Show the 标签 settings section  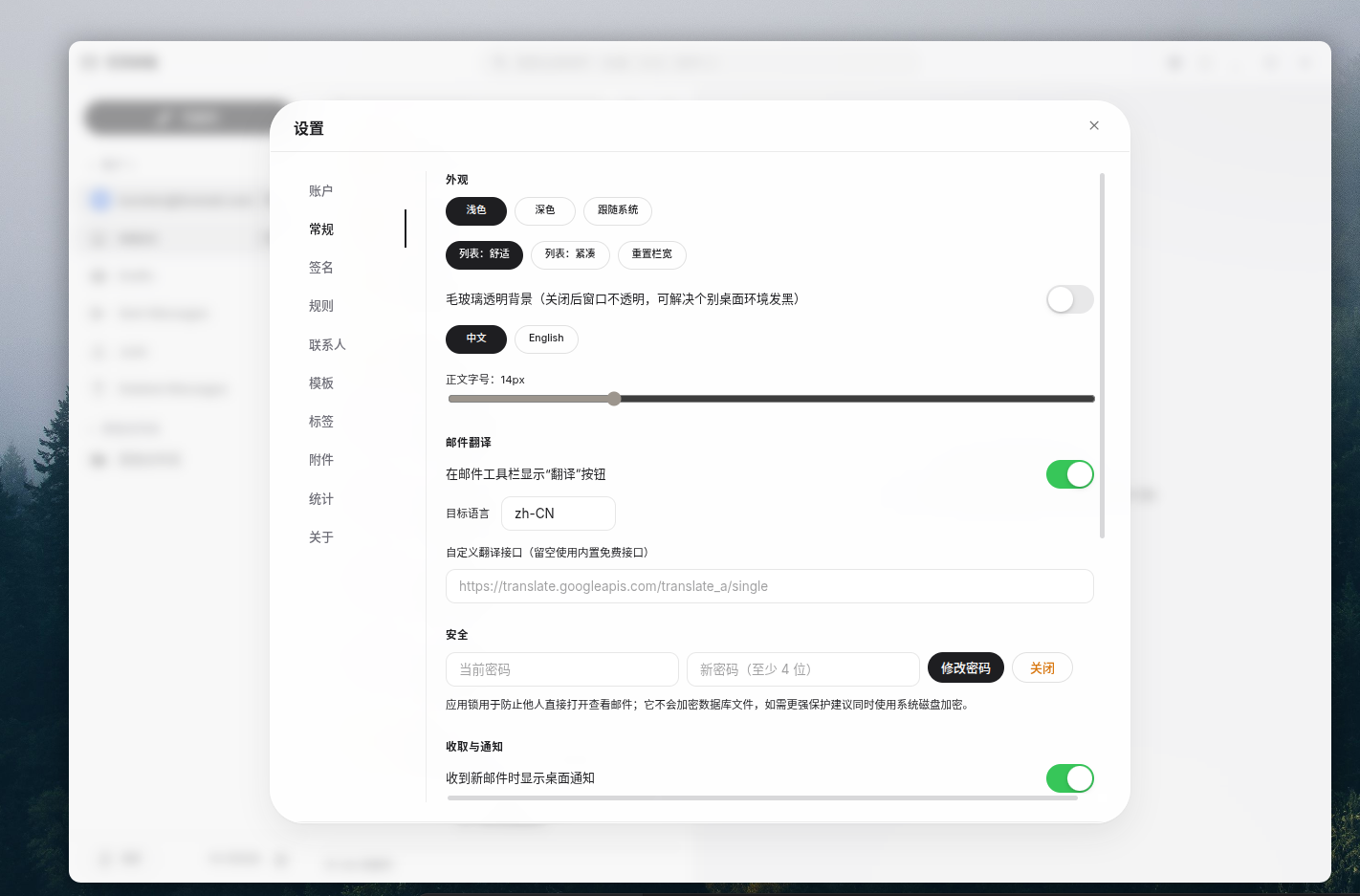tap(321, 422)
